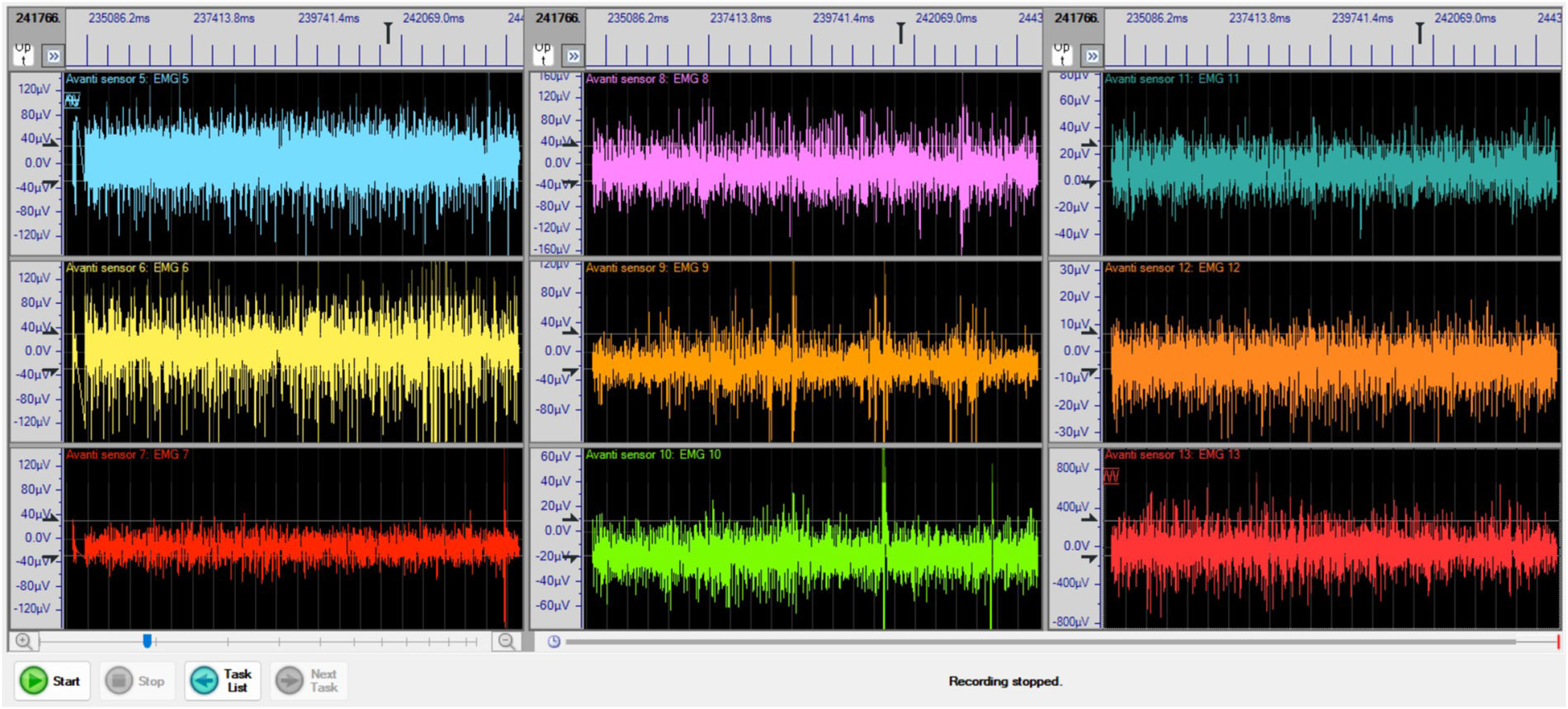1568x709 pixels.
Task: Expand middle column timeline with double-chevron
Action: [573, 56]
